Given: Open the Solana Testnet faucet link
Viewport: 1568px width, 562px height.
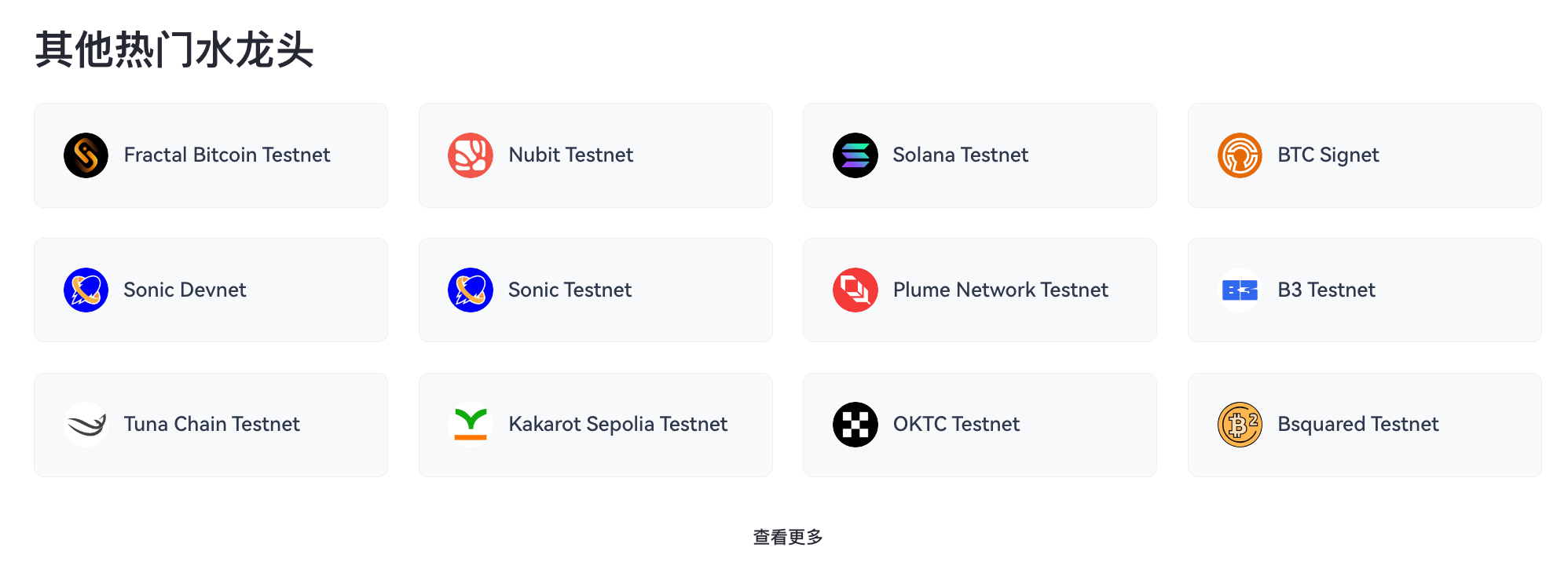Looking at the screenshot, I should [960, 155].
